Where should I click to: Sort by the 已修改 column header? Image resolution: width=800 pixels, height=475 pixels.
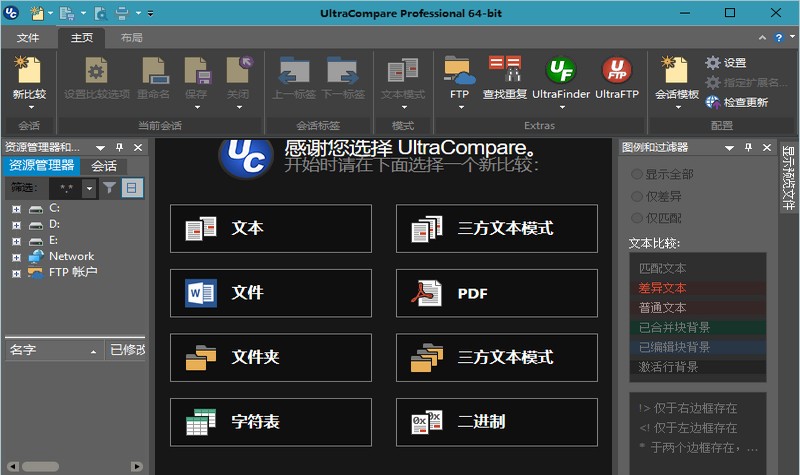tap(127, 351)
